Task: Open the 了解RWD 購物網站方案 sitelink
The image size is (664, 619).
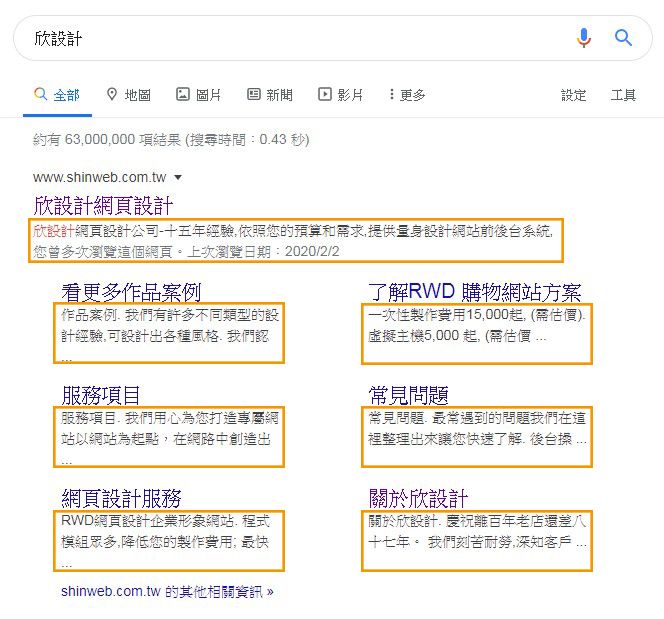Action: [x=475, y=292]
